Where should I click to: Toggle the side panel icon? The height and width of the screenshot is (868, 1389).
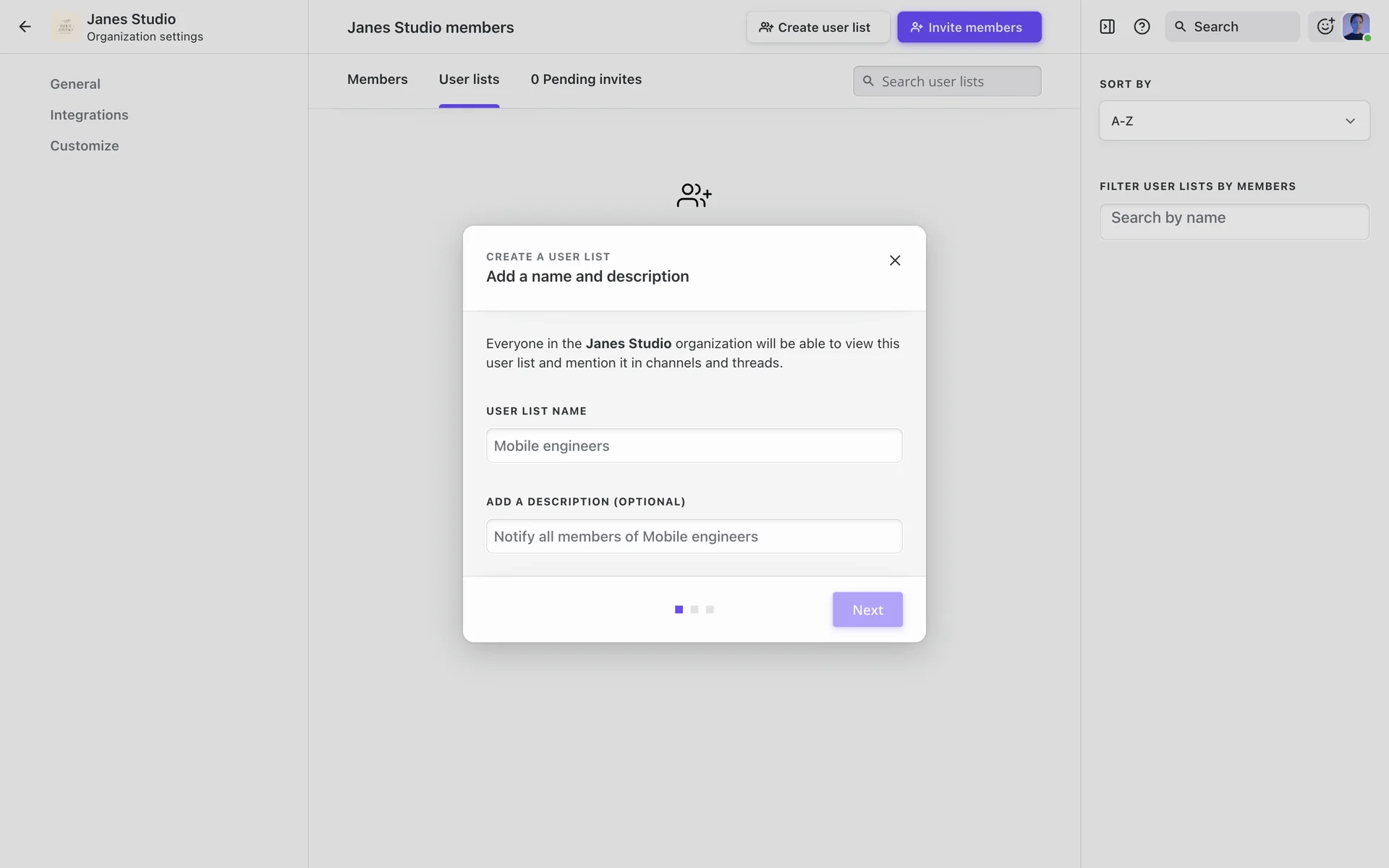[1107, 27]
